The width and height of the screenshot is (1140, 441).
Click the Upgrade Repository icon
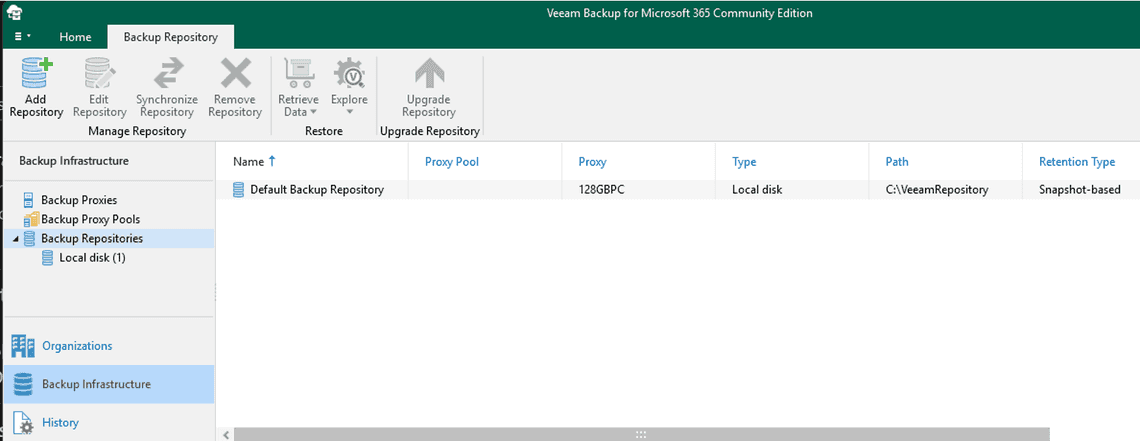[429, 73]
